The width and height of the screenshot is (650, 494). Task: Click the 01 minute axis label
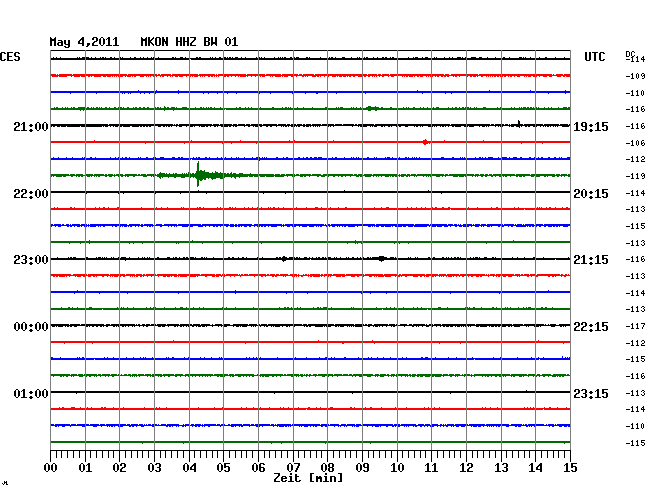[85, 468]
